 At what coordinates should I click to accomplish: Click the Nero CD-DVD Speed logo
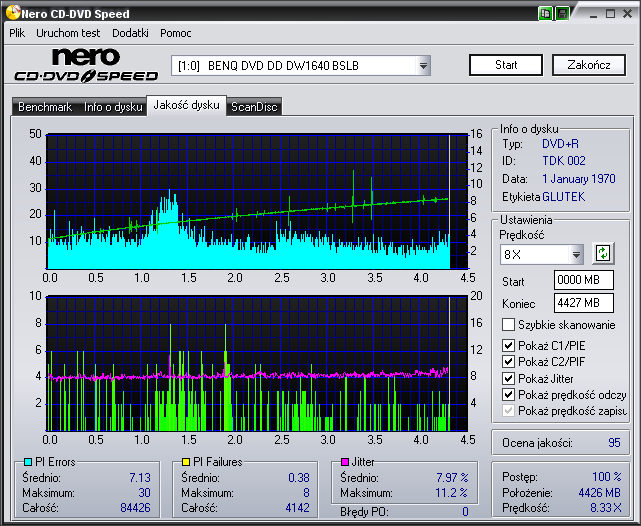(x=86, y=65)
